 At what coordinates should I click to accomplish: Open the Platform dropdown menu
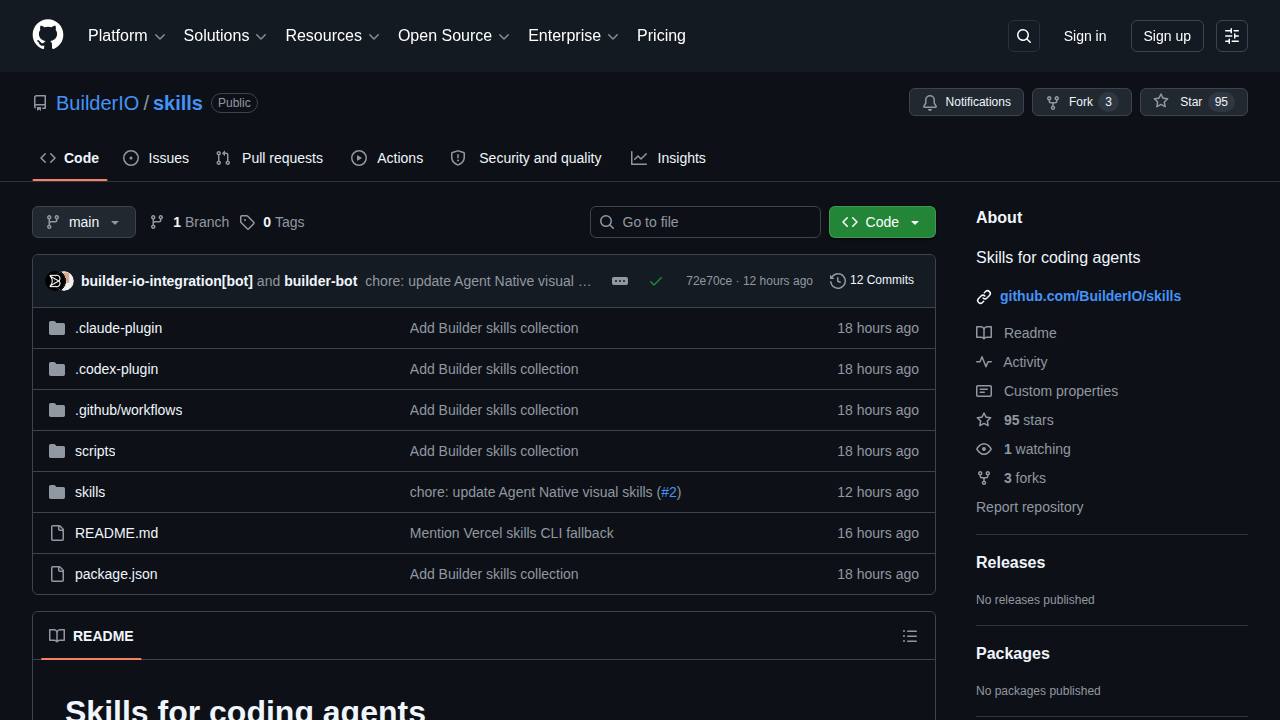(127, 36)
